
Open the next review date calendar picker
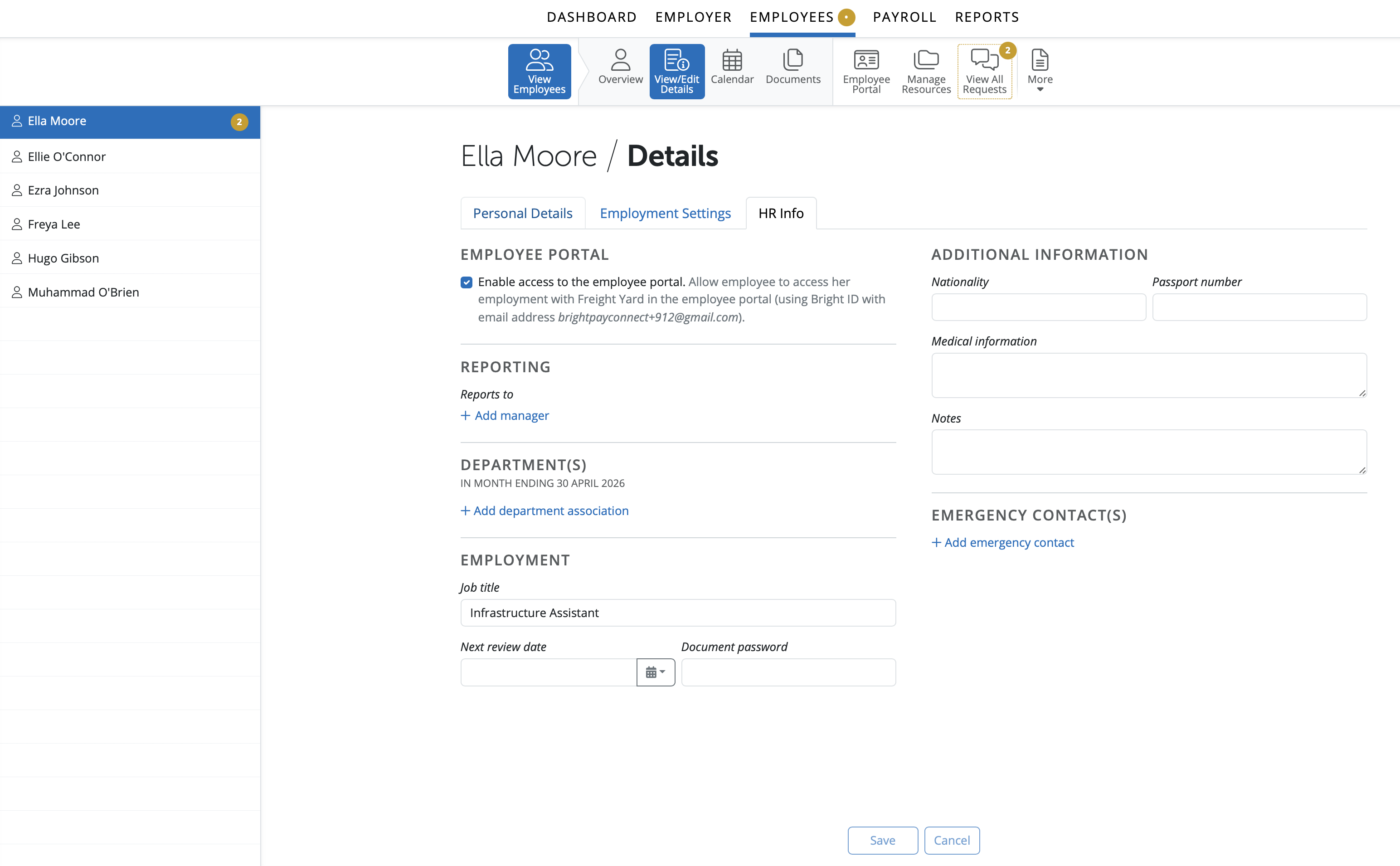coord(655,672)
